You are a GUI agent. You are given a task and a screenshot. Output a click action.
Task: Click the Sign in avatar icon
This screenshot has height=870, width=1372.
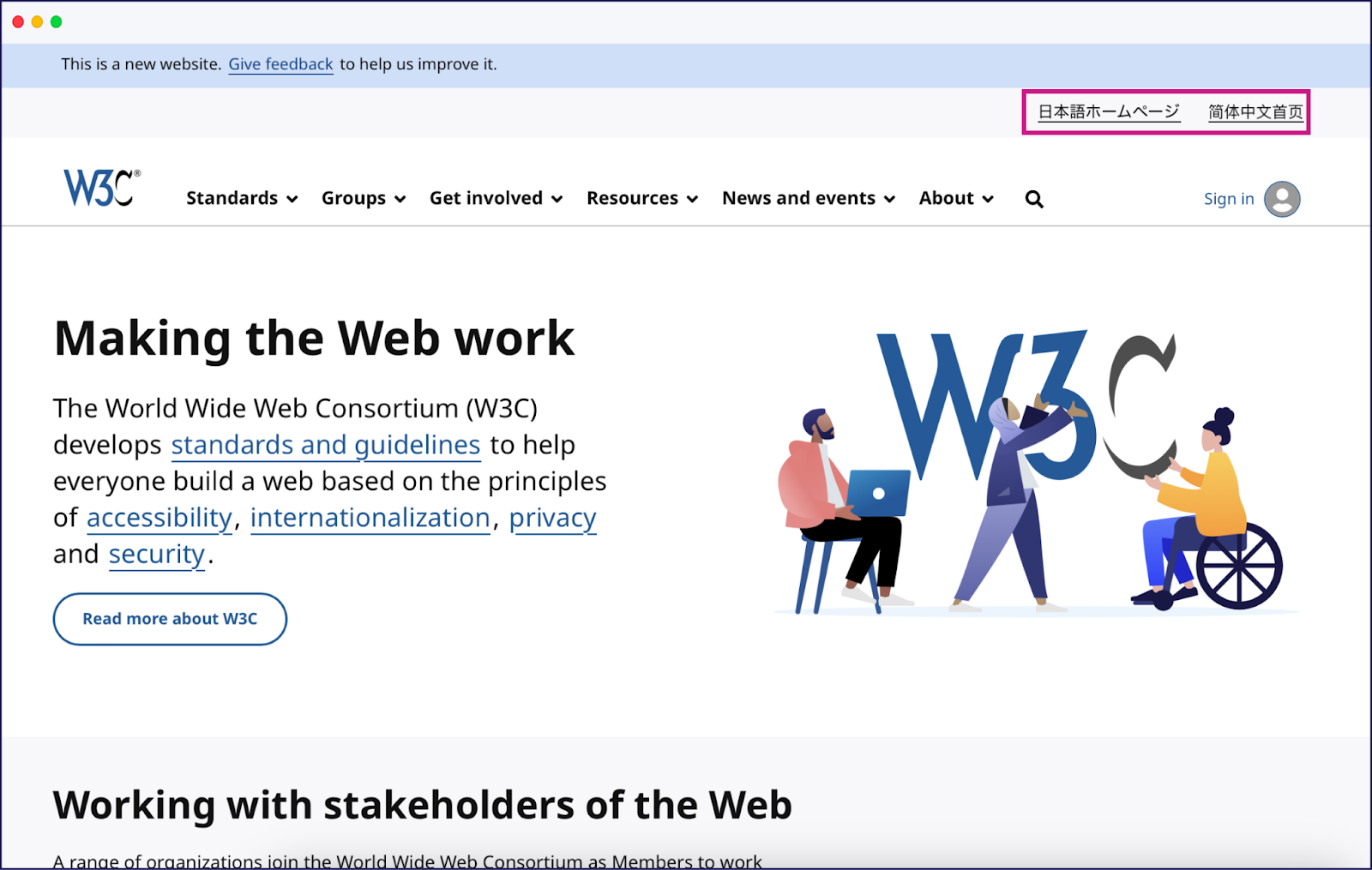pos(1281,198)
